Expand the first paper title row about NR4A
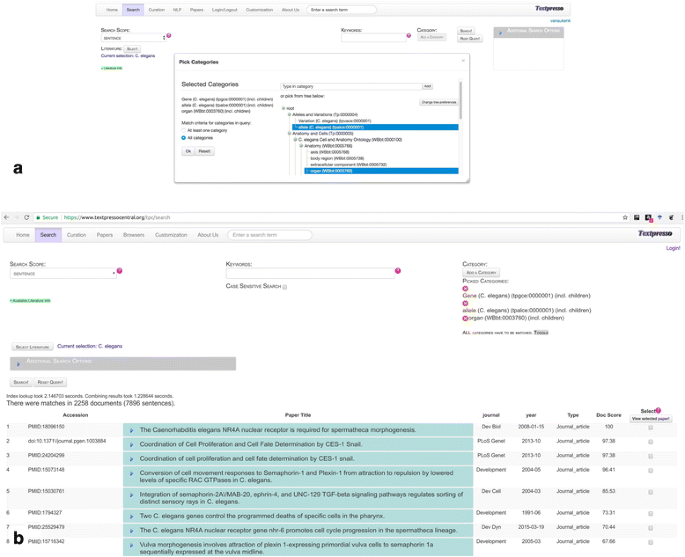The width and height of the screenshot is (685, 557). pyautogui.click(x=131, y=430)
